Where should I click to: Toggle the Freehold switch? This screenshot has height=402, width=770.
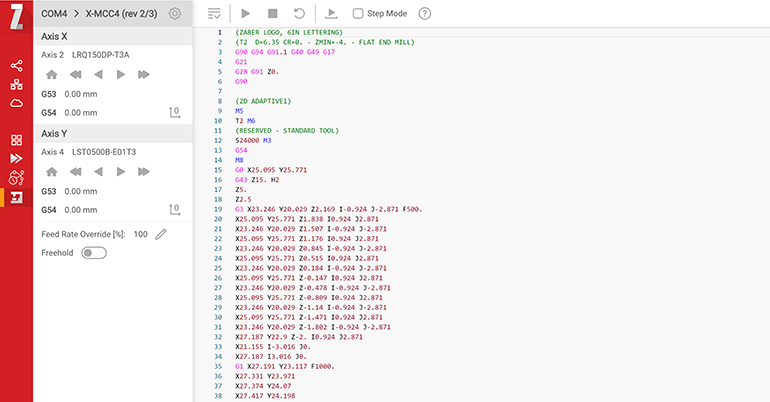(94, 254)
